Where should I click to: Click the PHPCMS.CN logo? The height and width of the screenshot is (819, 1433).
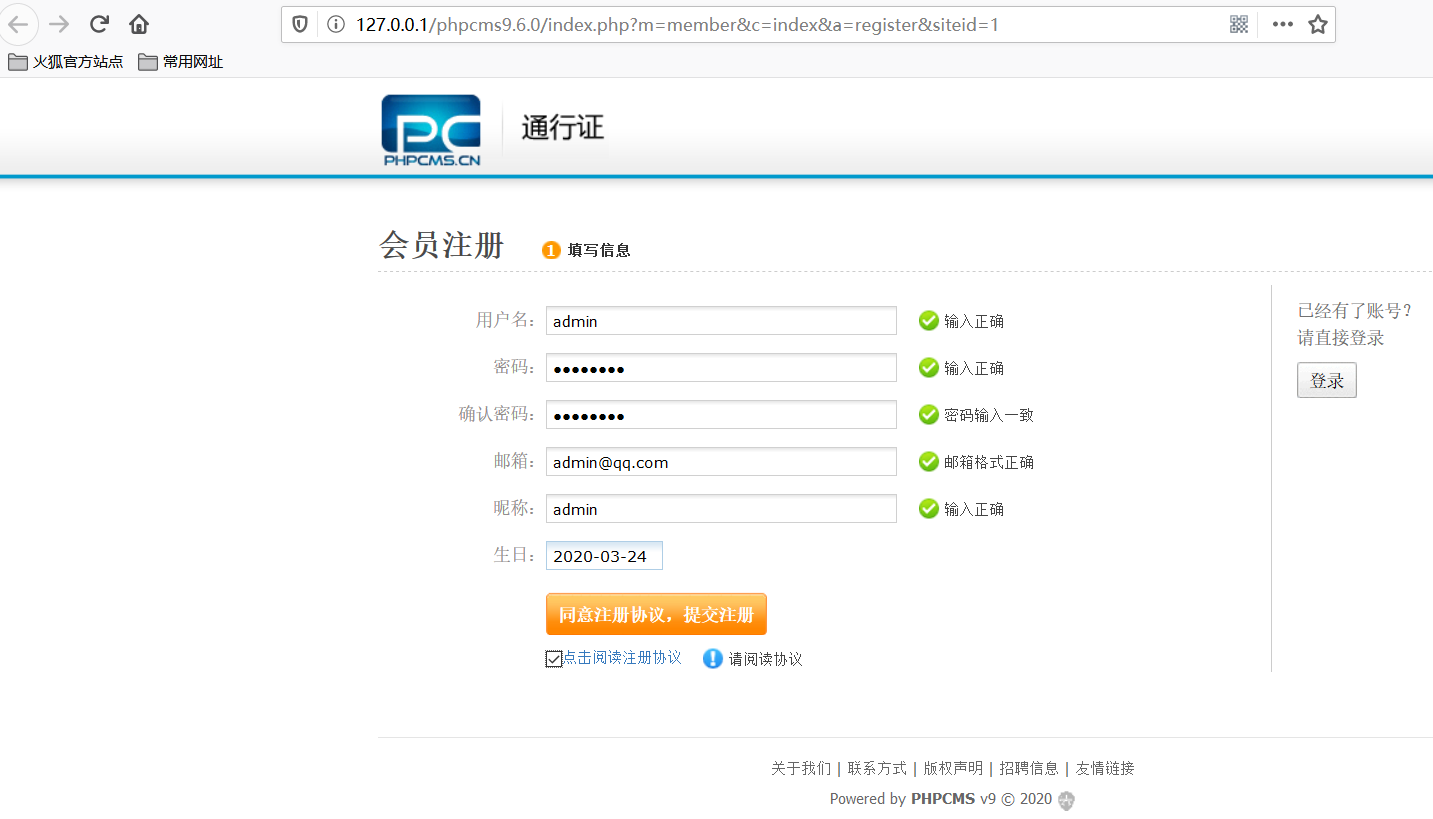(431, 130)
